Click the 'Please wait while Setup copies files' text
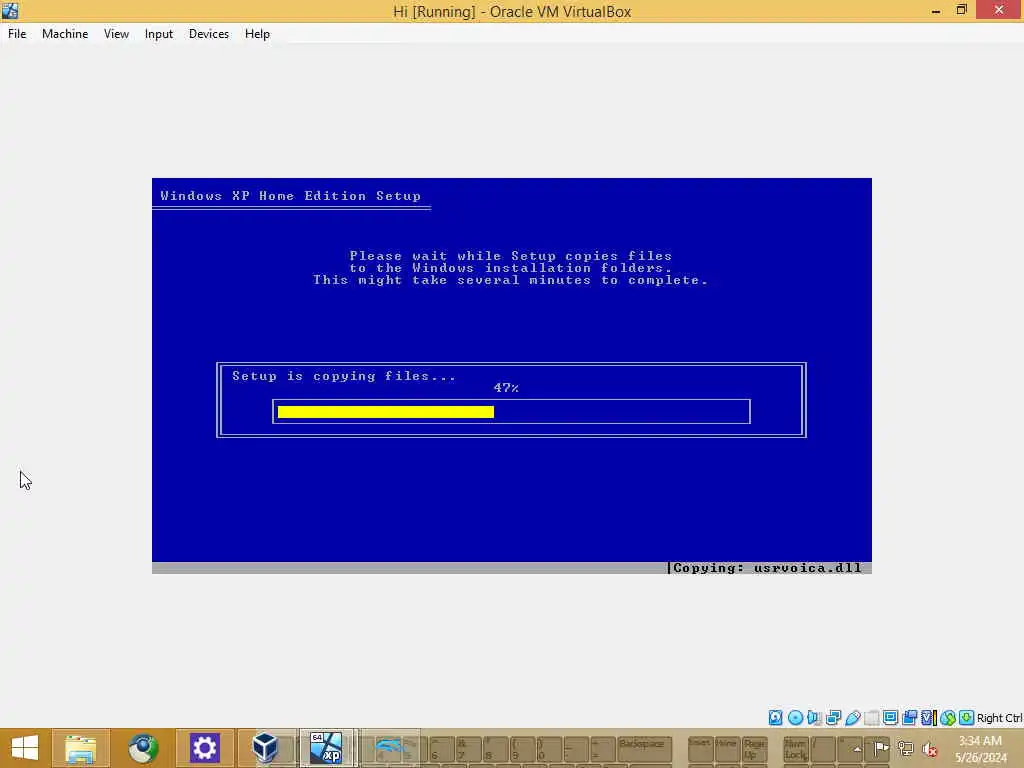 click(511, 256)
